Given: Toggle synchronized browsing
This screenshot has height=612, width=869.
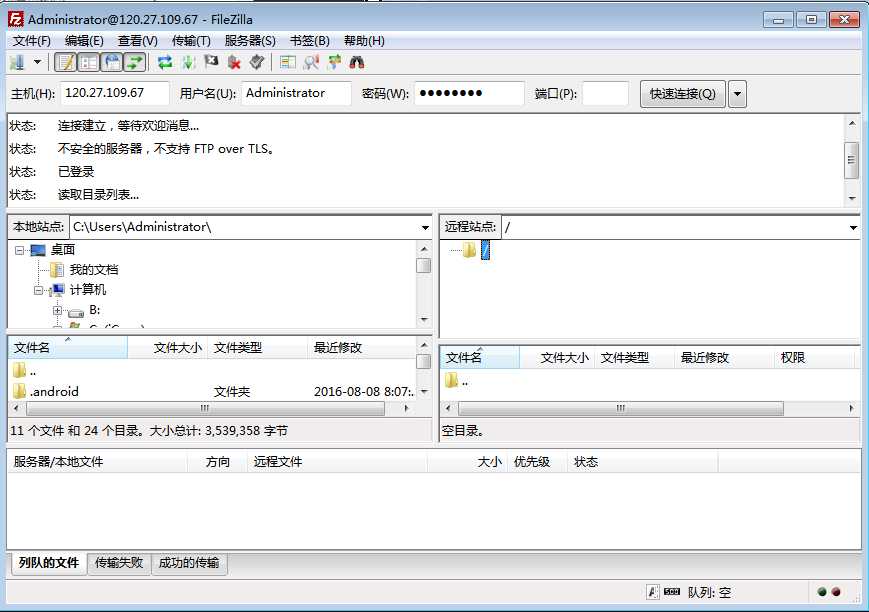Looking at the screenshot, I should (x=334, y=62).
